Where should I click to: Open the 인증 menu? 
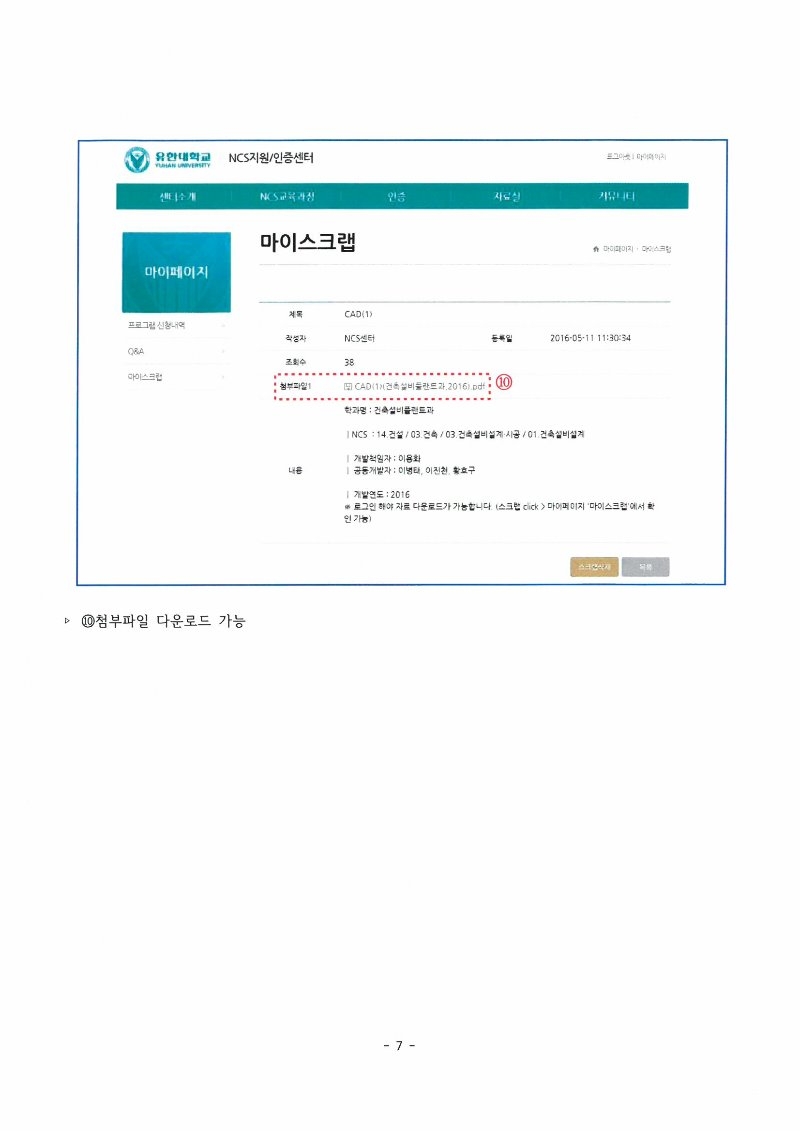click(x=396, y=196)
